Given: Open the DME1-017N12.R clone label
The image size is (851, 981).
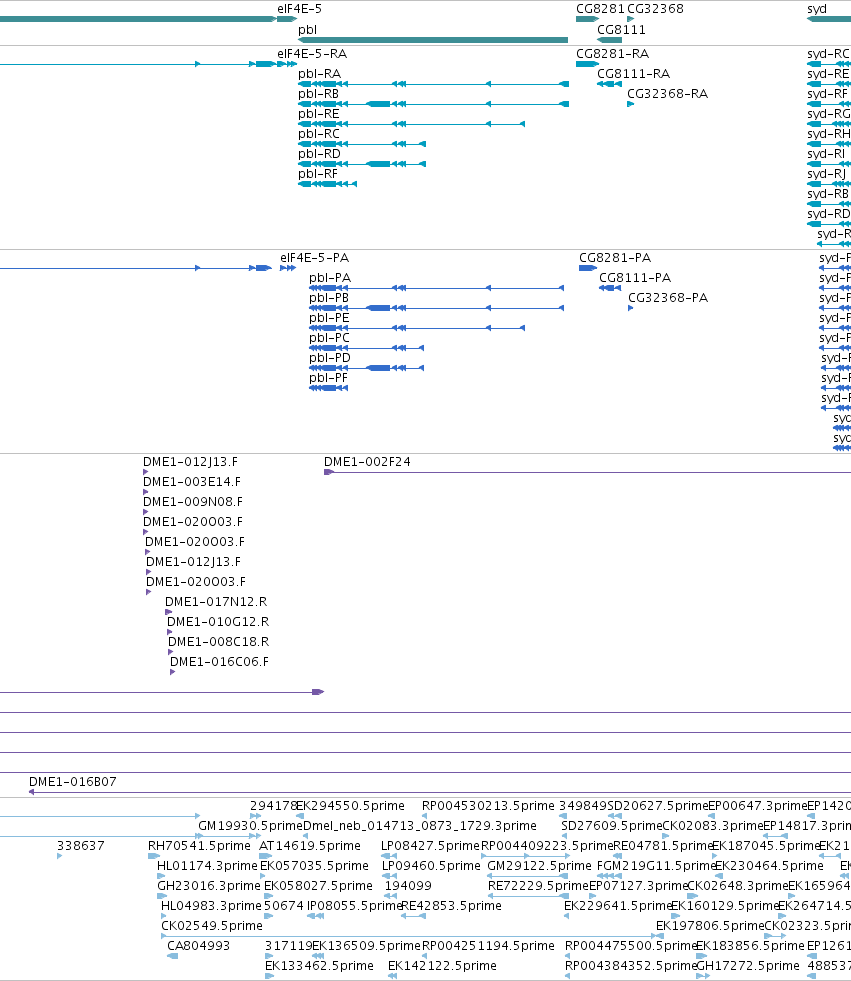Looking at the screenshot, I should (216, 602).
